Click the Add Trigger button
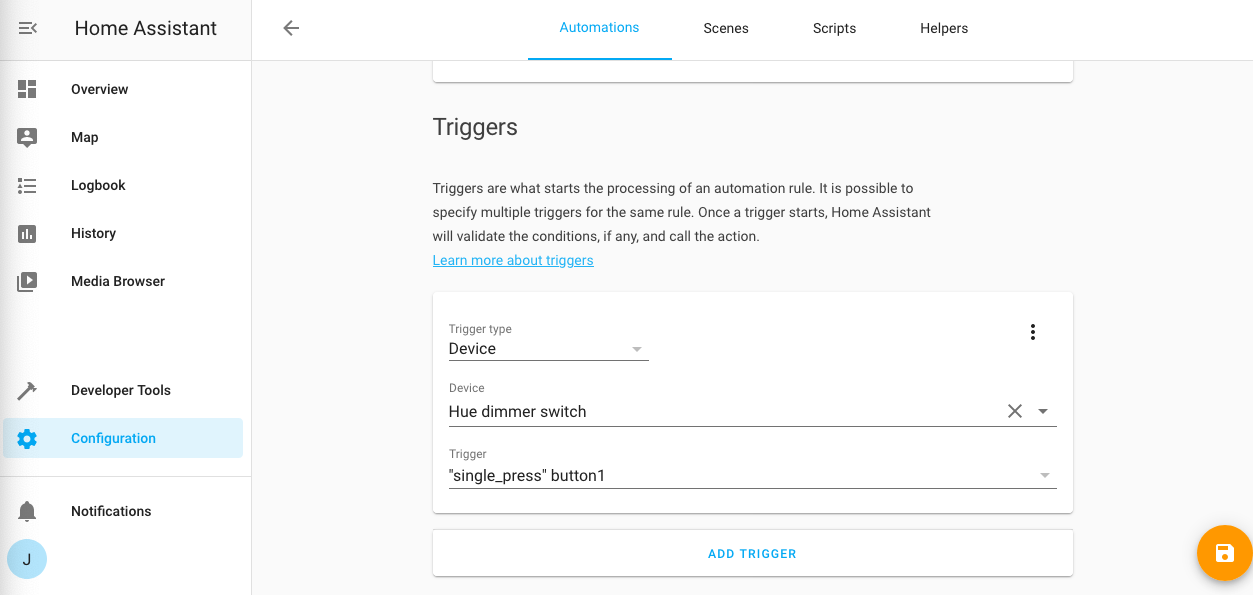Screen dimensions: 1253x595 pos(752,553)
